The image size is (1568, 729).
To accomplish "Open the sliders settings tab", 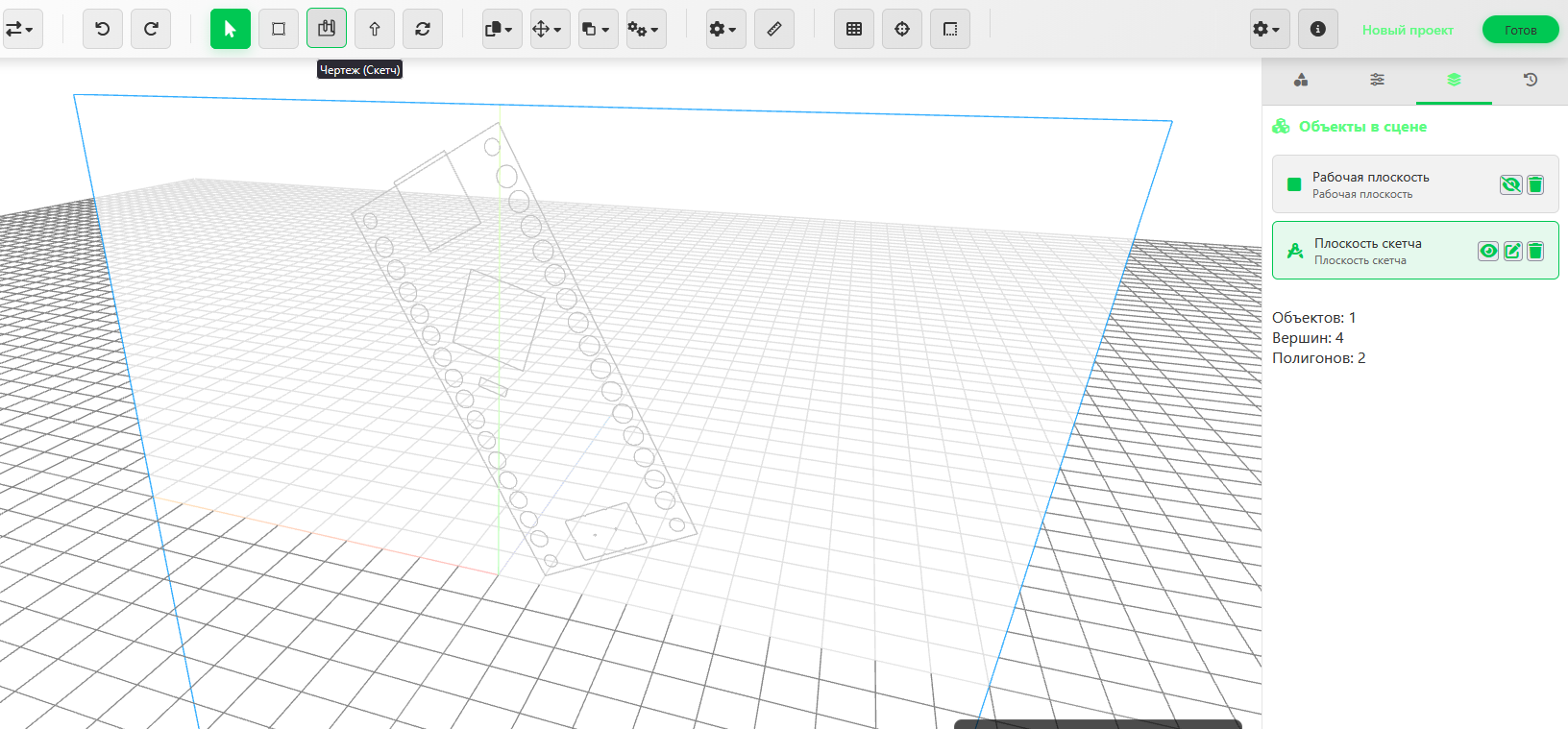I will point(1377,80).
